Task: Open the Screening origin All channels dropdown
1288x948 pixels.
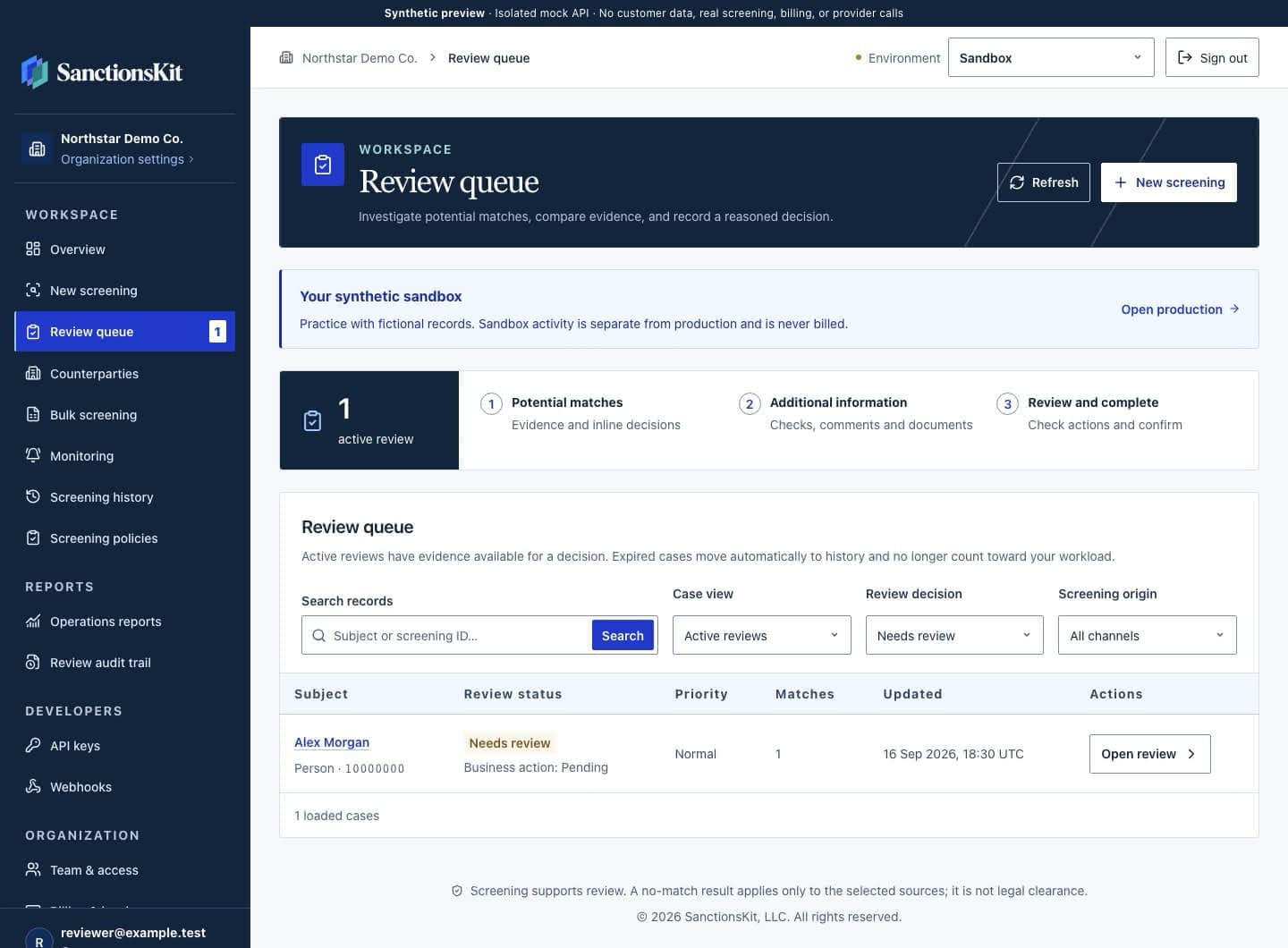Action: [1148, 635]
